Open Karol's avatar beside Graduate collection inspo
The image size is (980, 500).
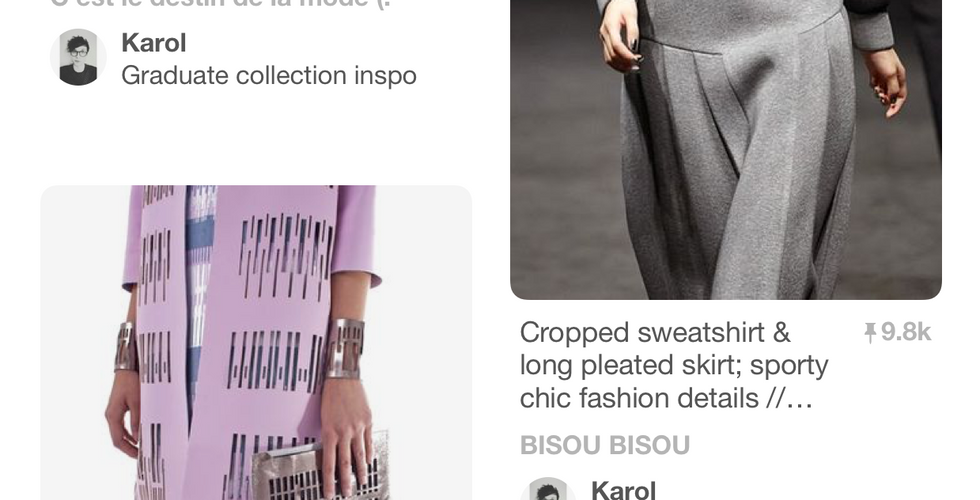pos(78,57)
